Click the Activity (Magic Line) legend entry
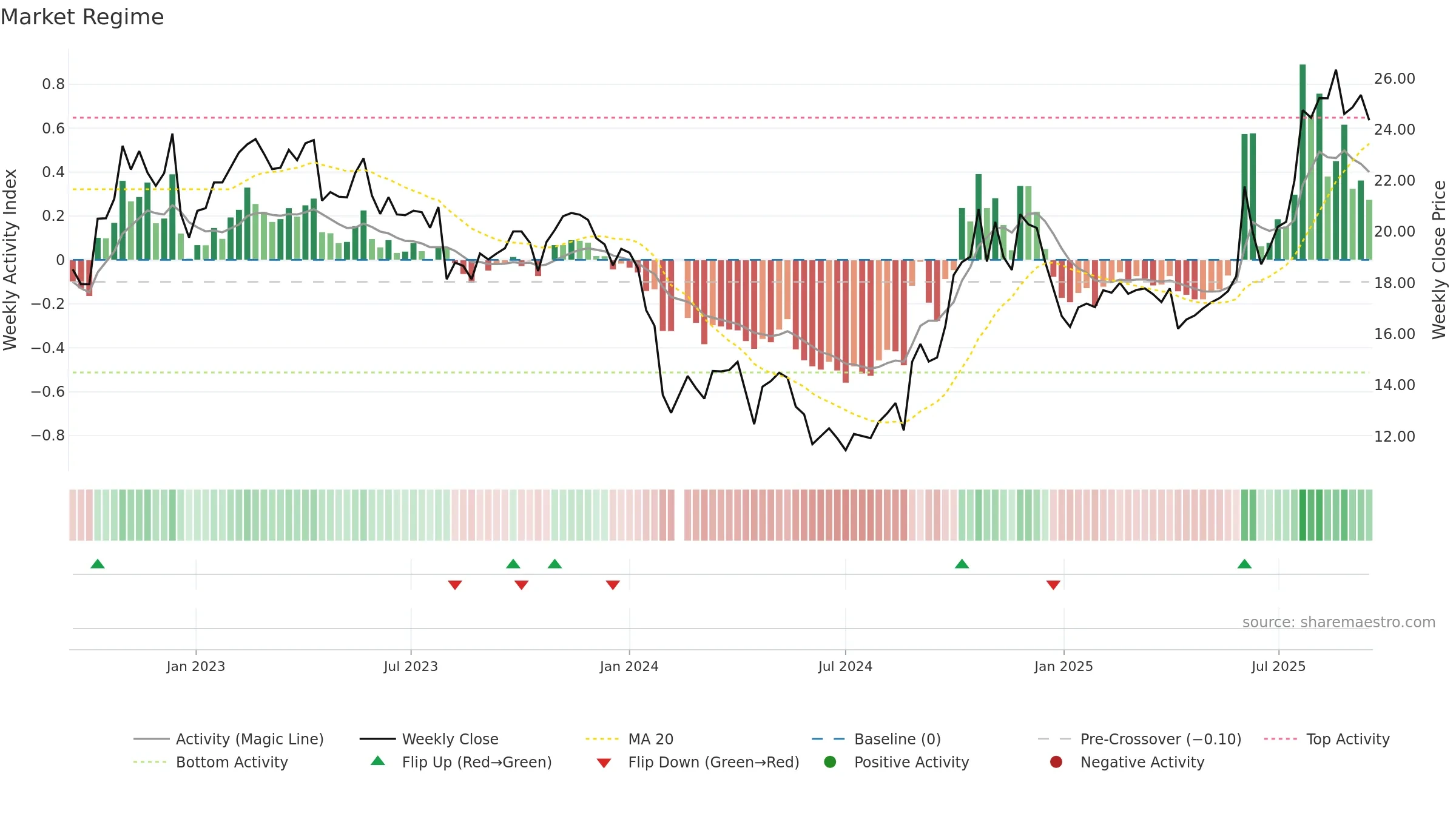Viewport: 1456px width, 819px height. 229,739
